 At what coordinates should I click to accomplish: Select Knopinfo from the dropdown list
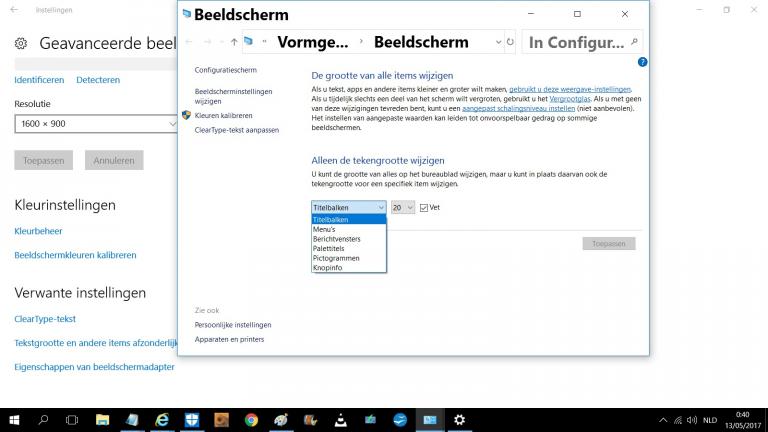[x=327, y=268]
